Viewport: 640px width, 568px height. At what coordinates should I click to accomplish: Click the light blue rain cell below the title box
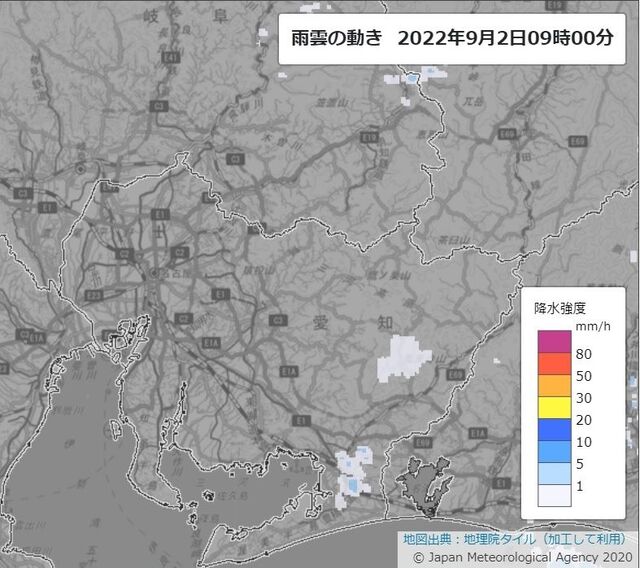pyautogui.click(x=411, y=78)
